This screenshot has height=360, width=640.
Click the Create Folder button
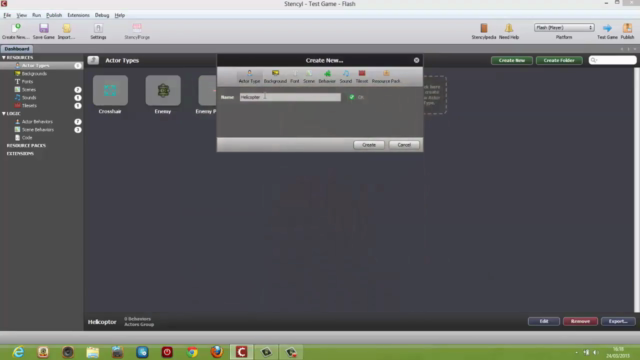pos(559,60)
